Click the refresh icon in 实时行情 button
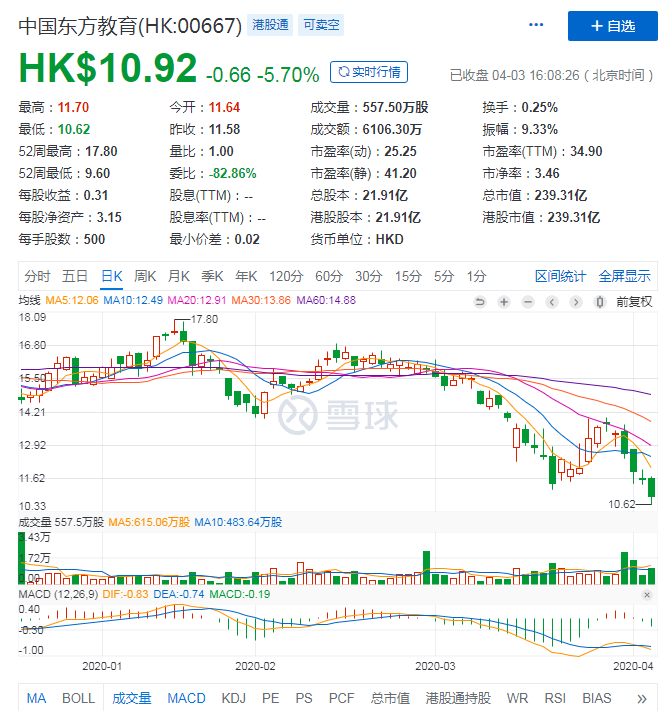The image size is (666, 711). click(344, 72)
